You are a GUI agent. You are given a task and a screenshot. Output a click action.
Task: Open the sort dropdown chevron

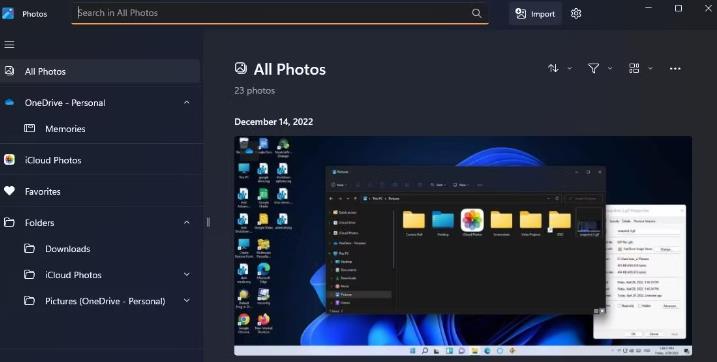(x=570, y=69)
